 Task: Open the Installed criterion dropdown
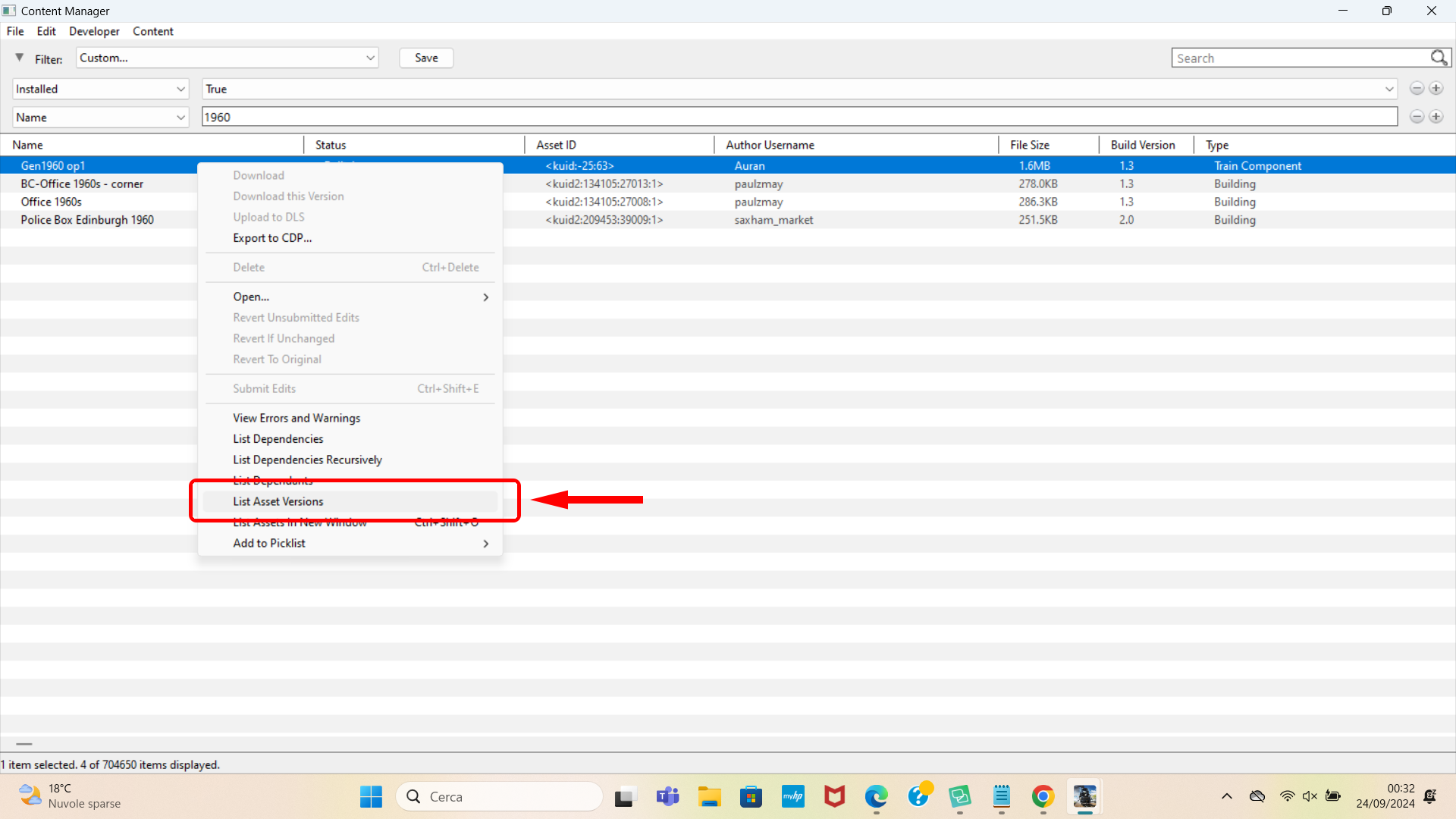(101, 89)
